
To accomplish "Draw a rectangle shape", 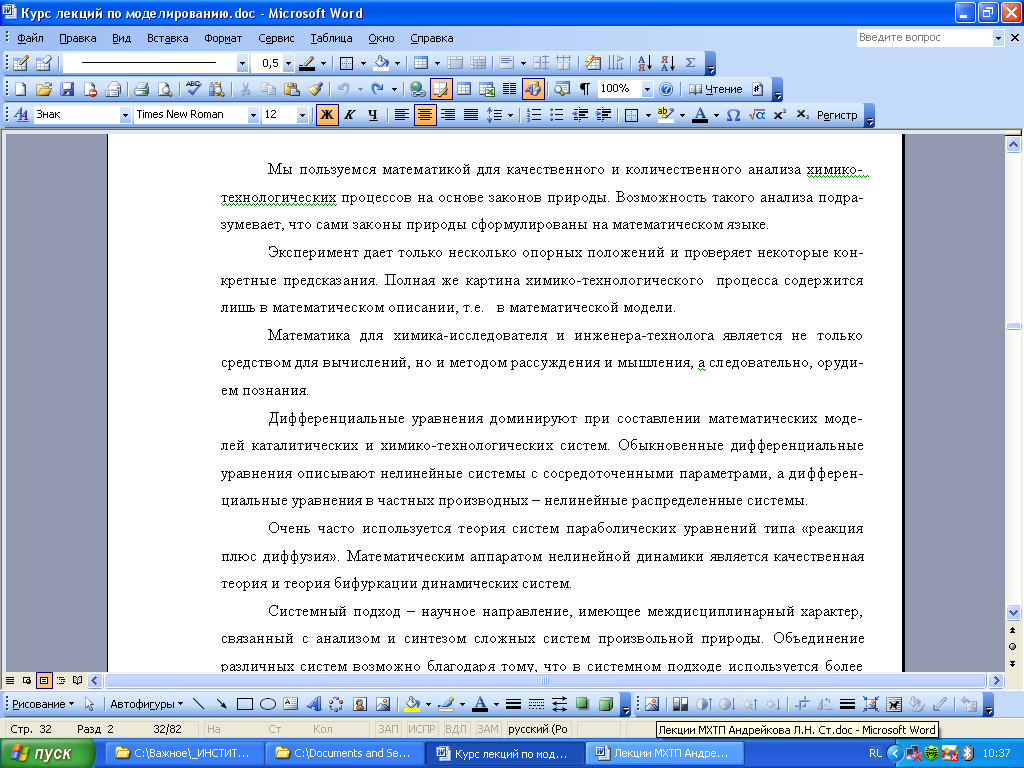I will (x=245, y=704).
